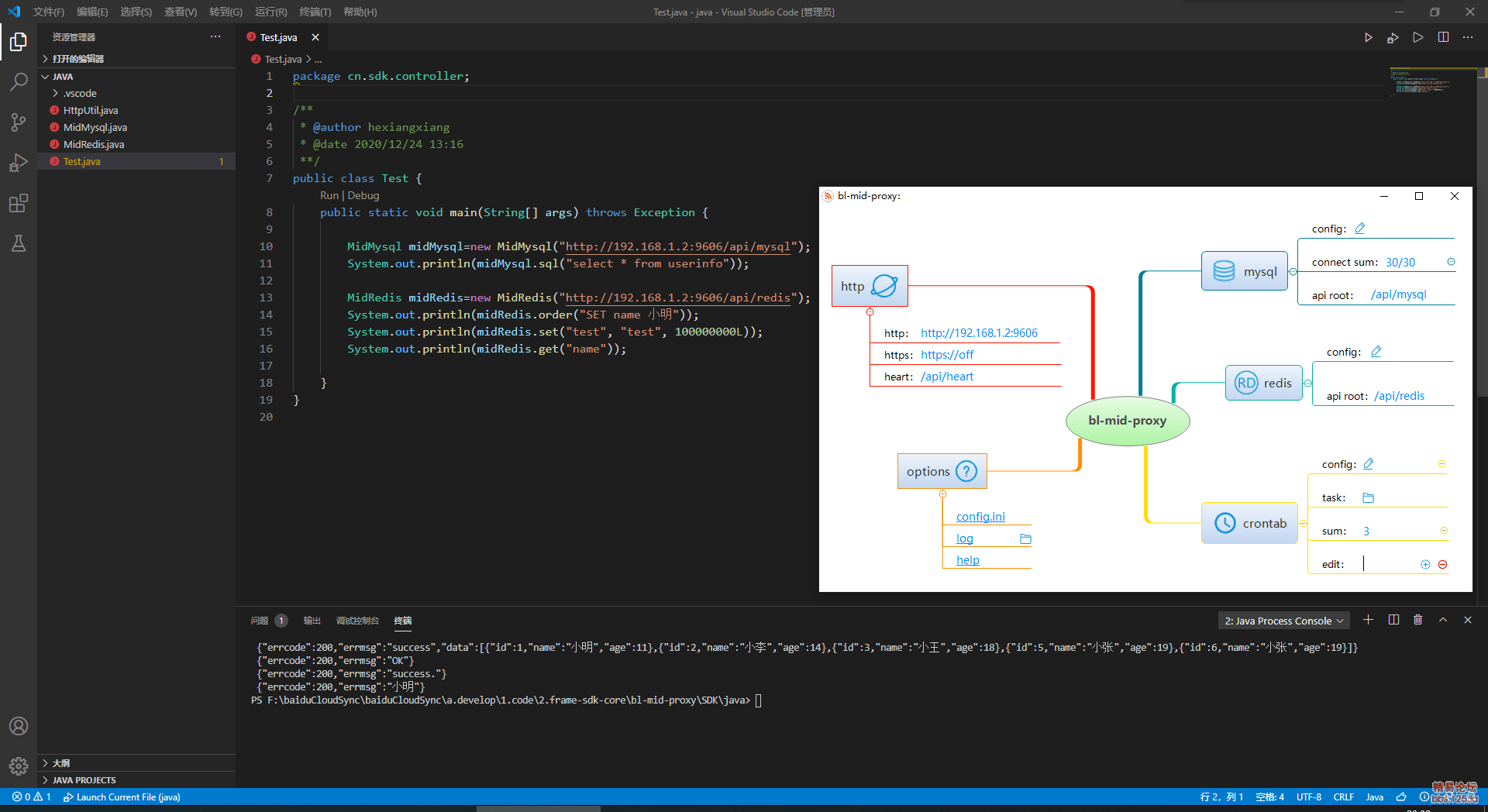
Task: Open Source Control view
Action: point(19,122)
